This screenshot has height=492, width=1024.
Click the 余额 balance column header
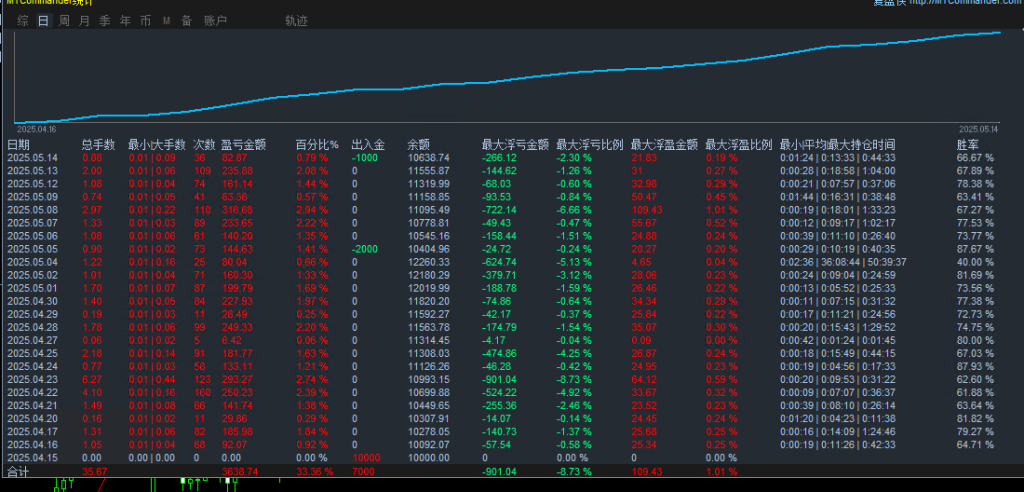pyautogui.click(x=418, y=144)
